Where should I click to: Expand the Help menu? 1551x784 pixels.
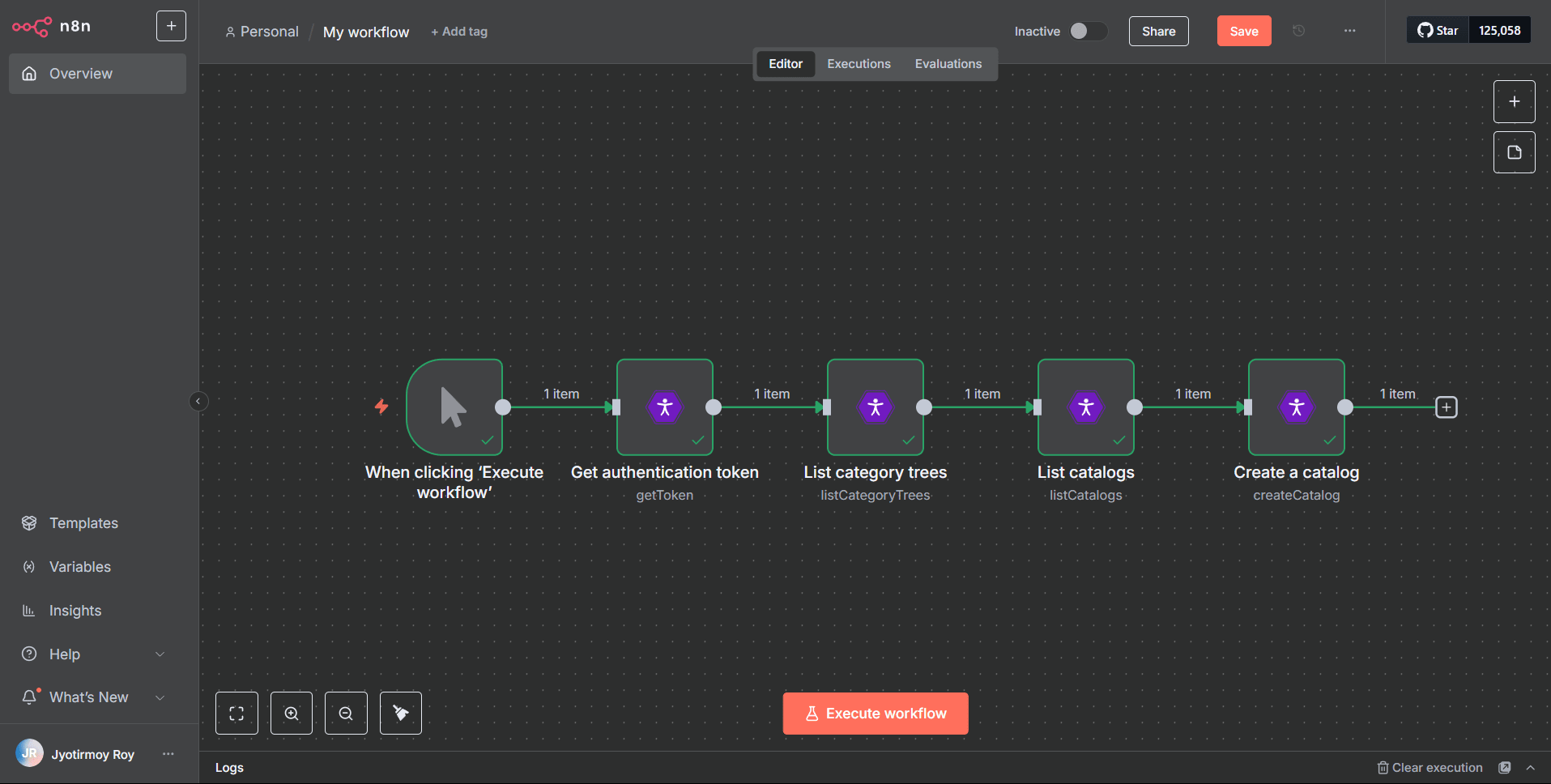64,654
